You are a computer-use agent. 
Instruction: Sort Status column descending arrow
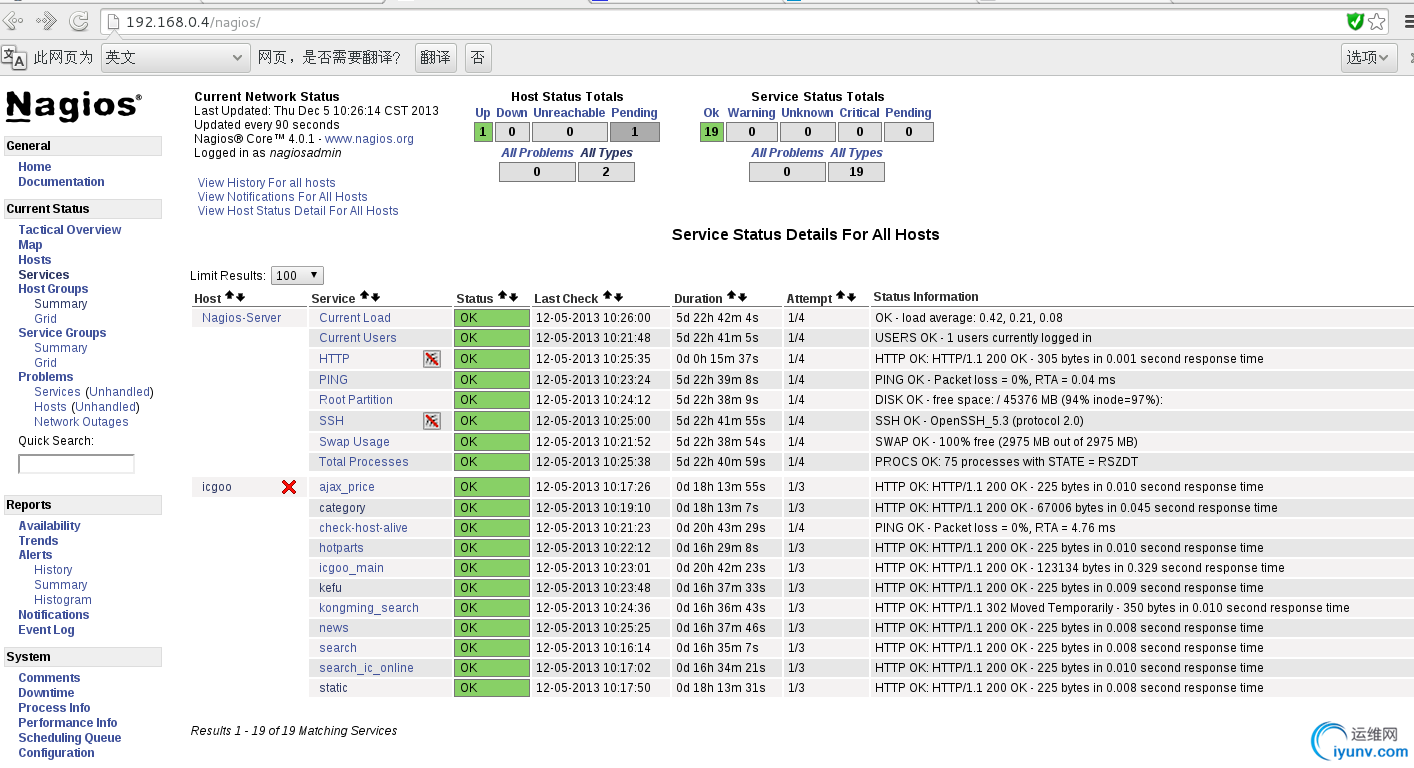pos(513,297)
